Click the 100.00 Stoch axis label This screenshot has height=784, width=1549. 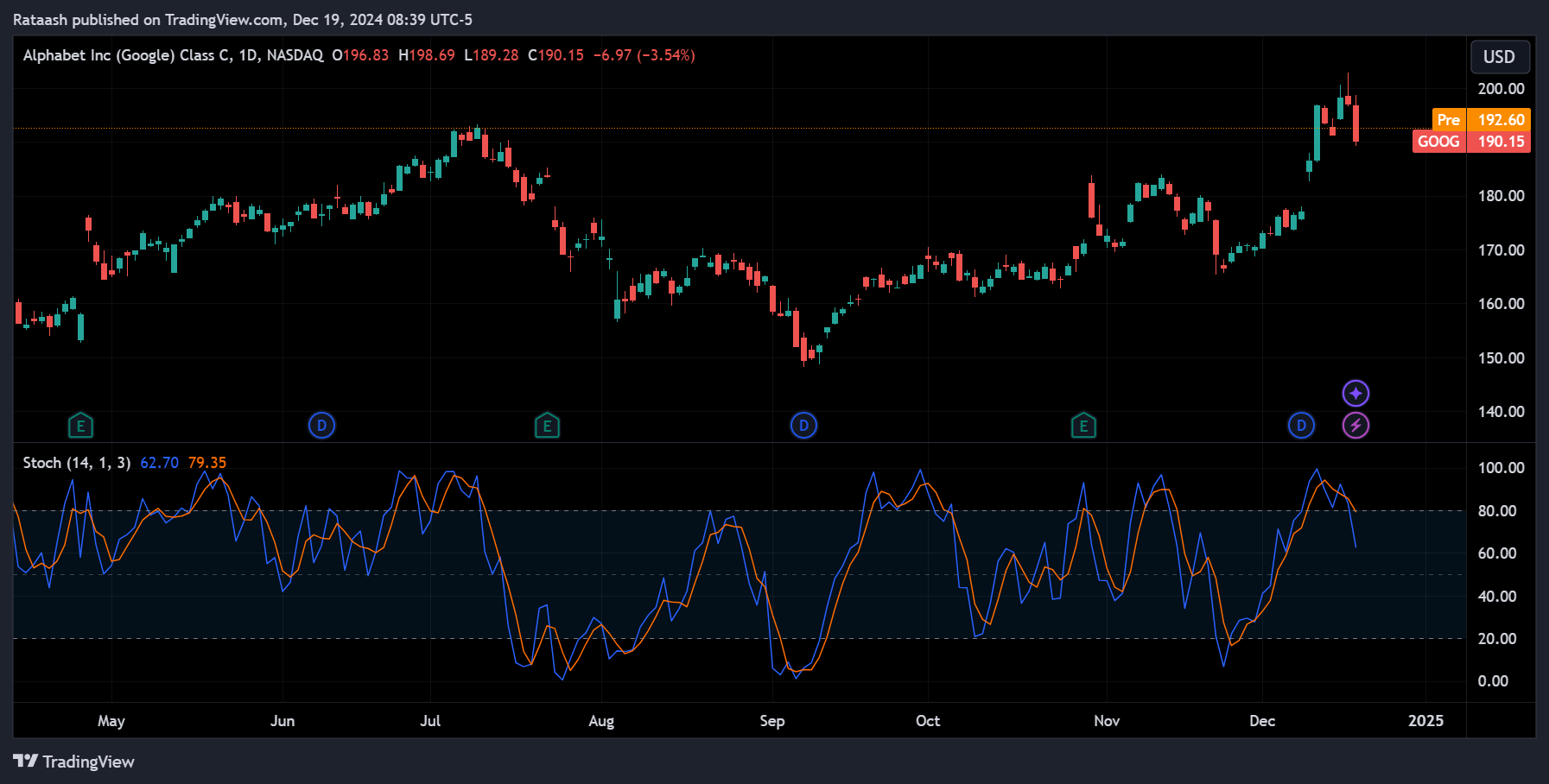(x=1501, y=468)
